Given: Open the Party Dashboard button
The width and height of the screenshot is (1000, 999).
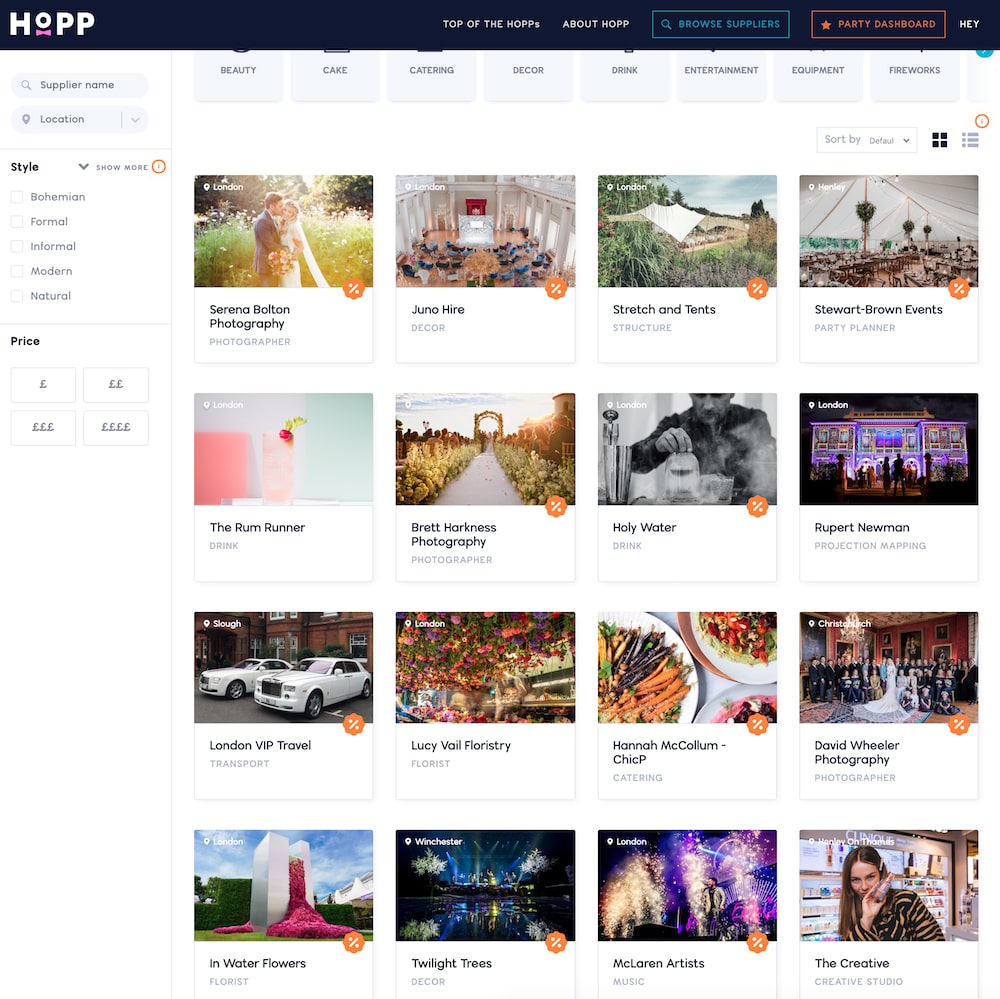Looking at the screenshot, I should coord(878,24).
